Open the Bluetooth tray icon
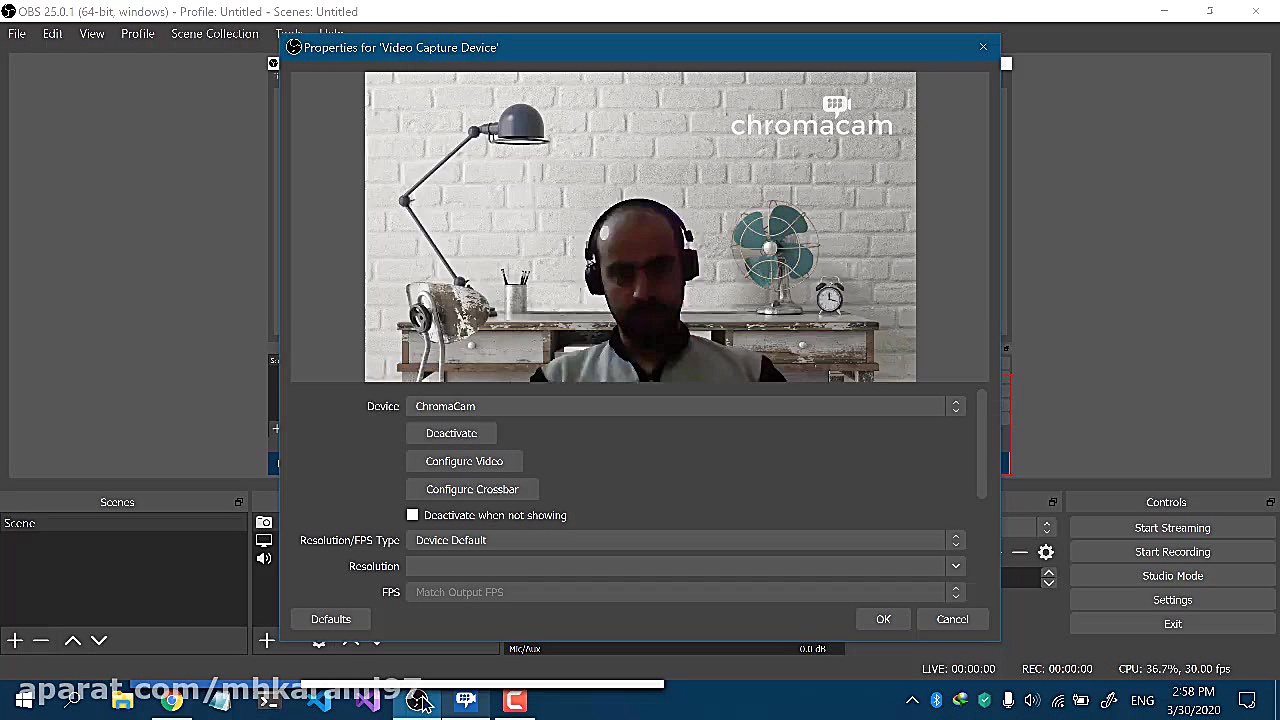1280x720 pixels. point(936,700)
